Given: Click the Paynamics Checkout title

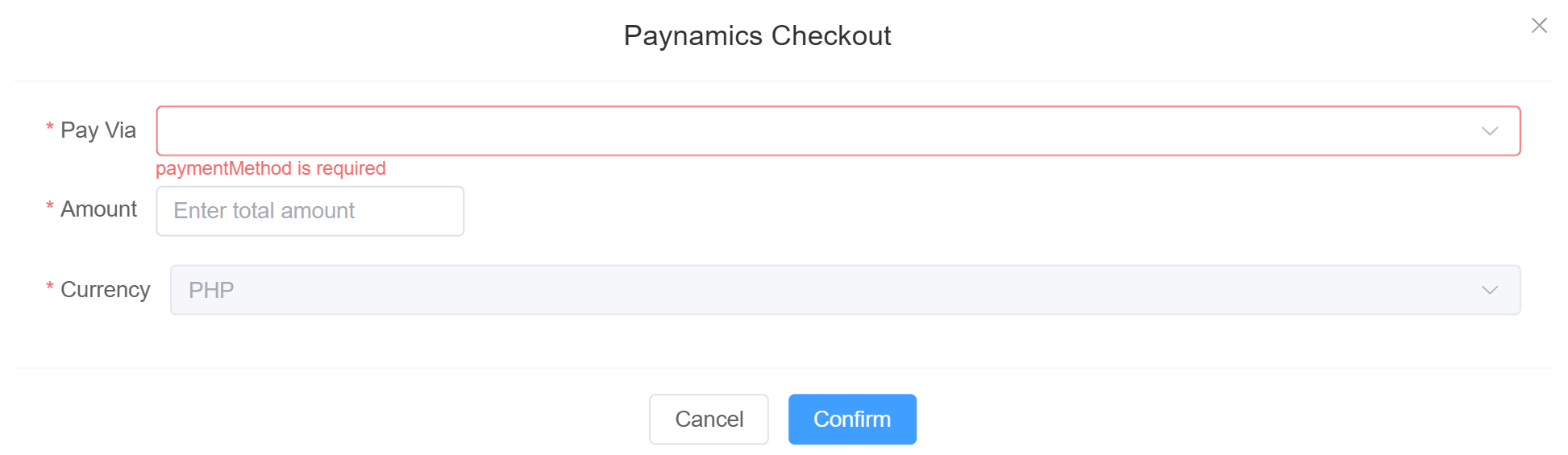Looking at the screenshot, I should pyautogui.click(x=758, y=35).
